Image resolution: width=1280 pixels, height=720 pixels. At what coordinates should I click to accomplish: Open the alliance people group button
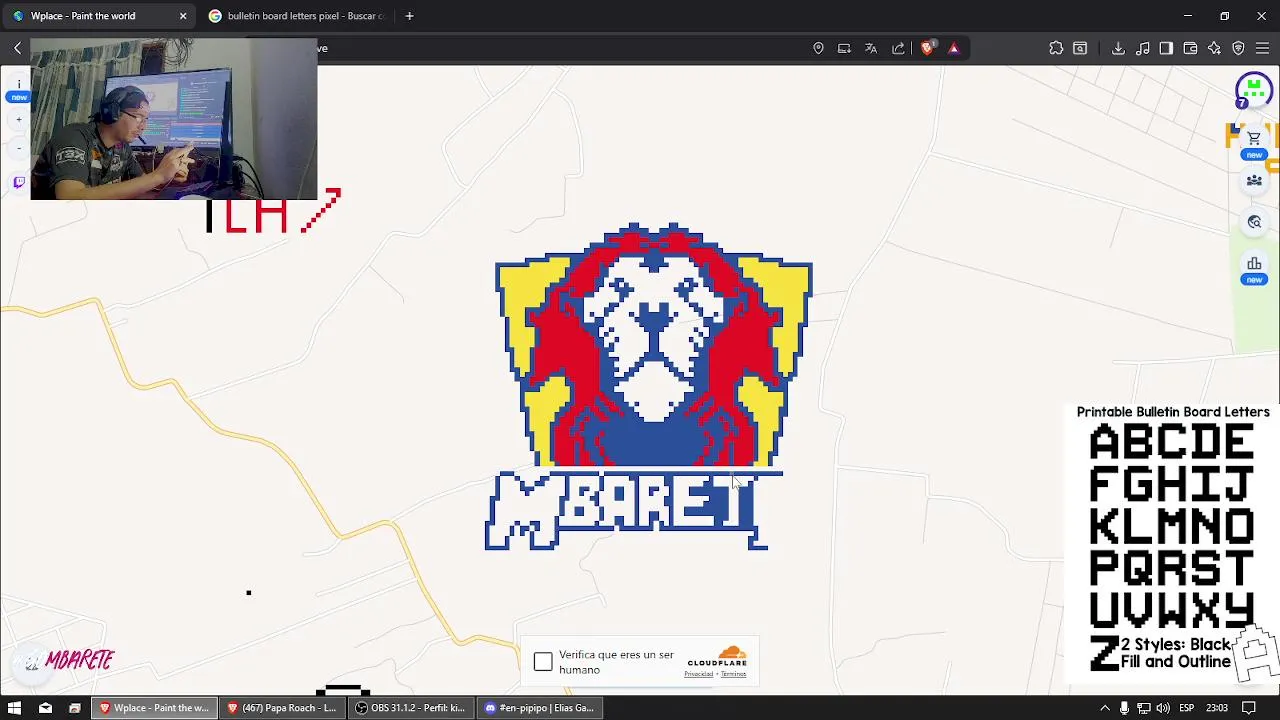[1254, 181]
